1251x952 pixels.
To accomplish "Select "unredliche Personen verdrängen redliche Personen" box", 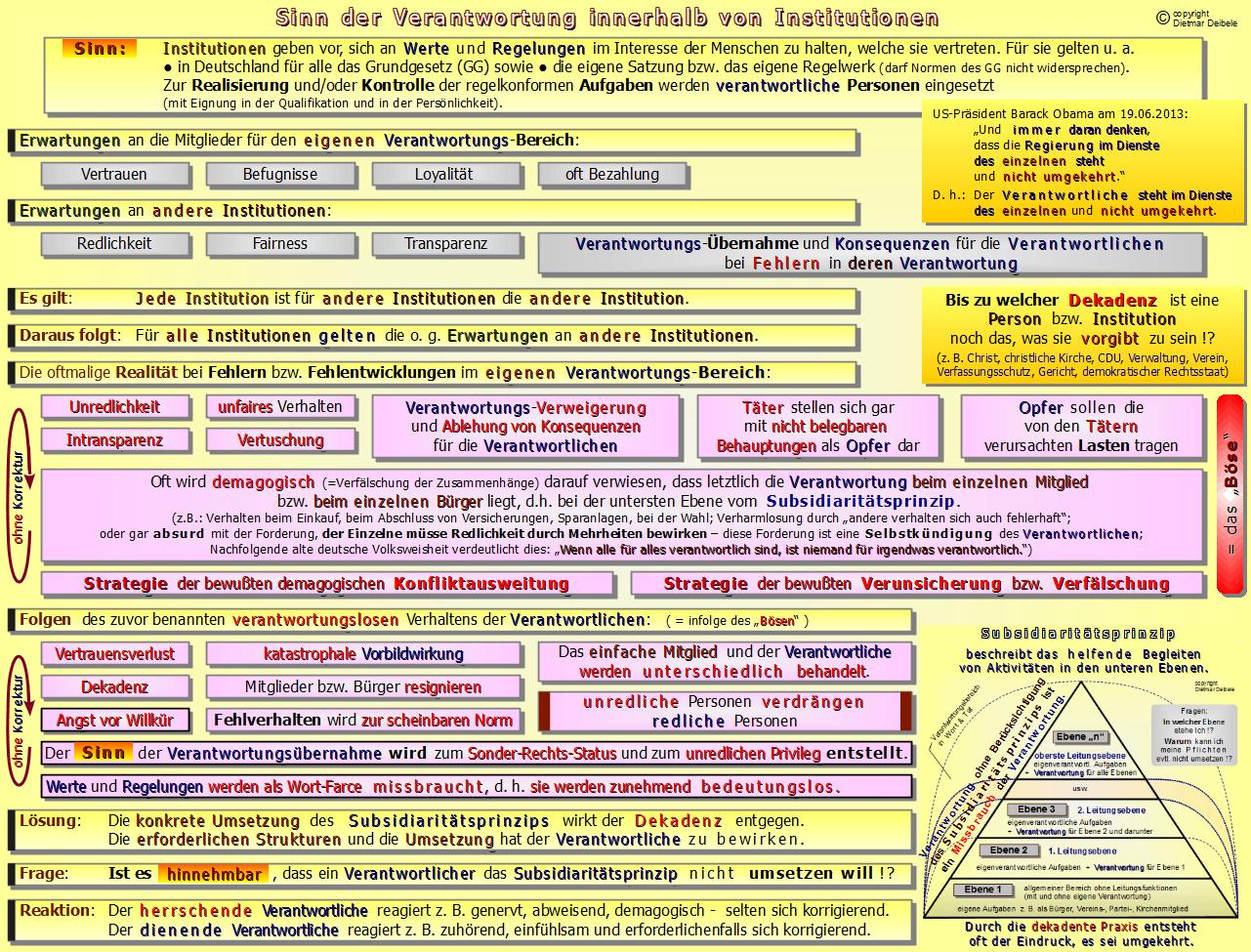I will 725,712.
